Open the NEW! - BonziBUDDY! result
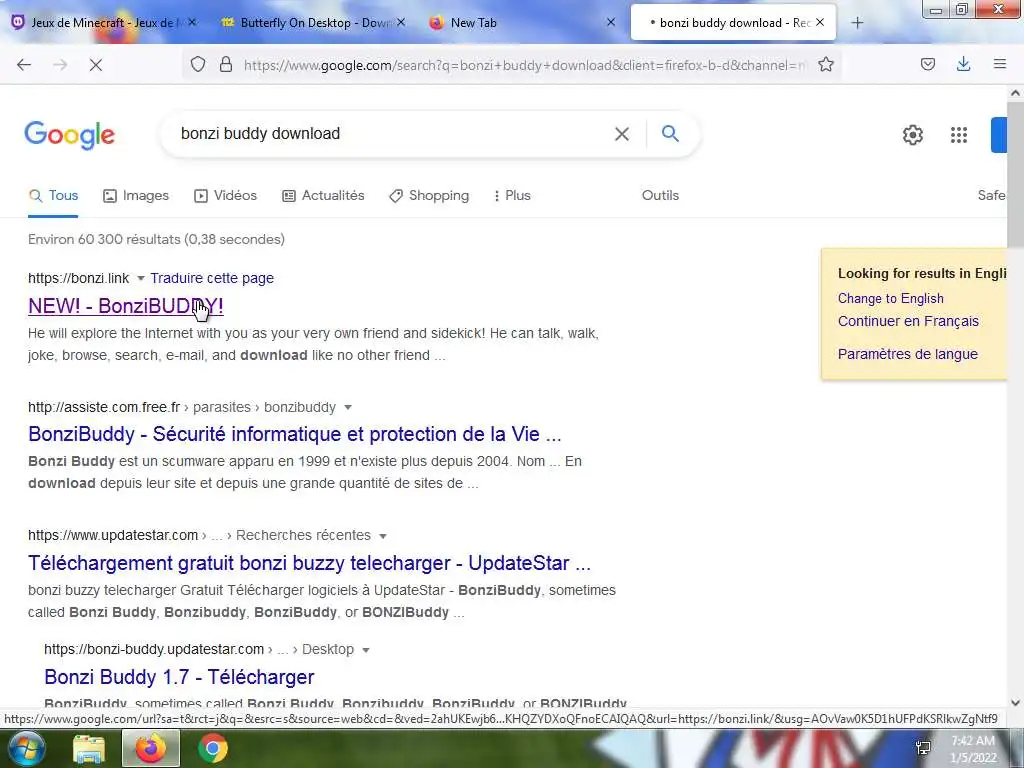Image resolution: width=1024 pixels, height=768 pixels. click(125, 306)
